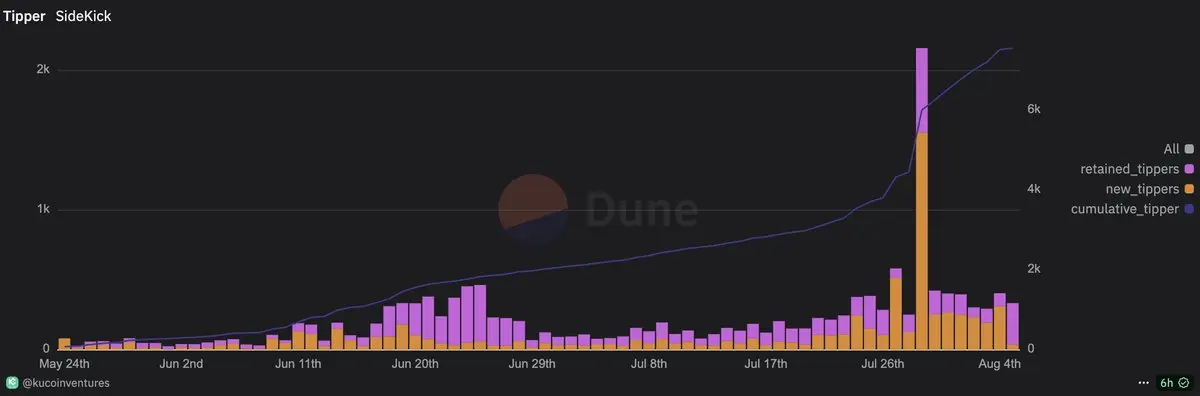The image size is (1200, 396).
Task: Click the tallest spike bar after Jul 26th
Action: point(922,198)
